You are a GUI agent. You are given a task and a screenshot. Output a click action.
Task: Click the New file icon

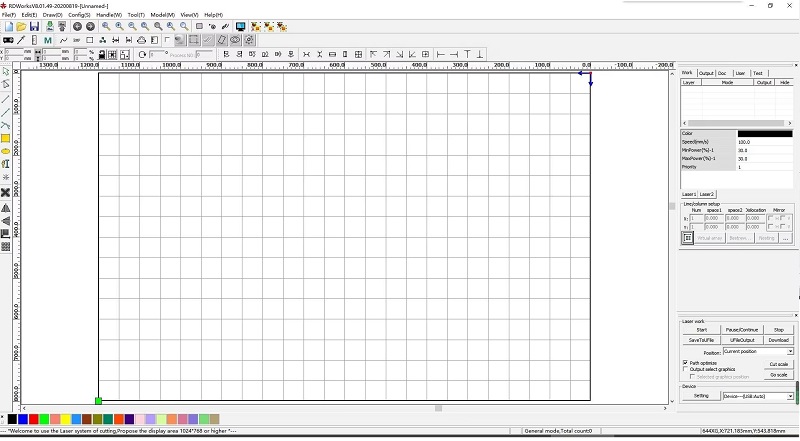(x=9, y=27)
